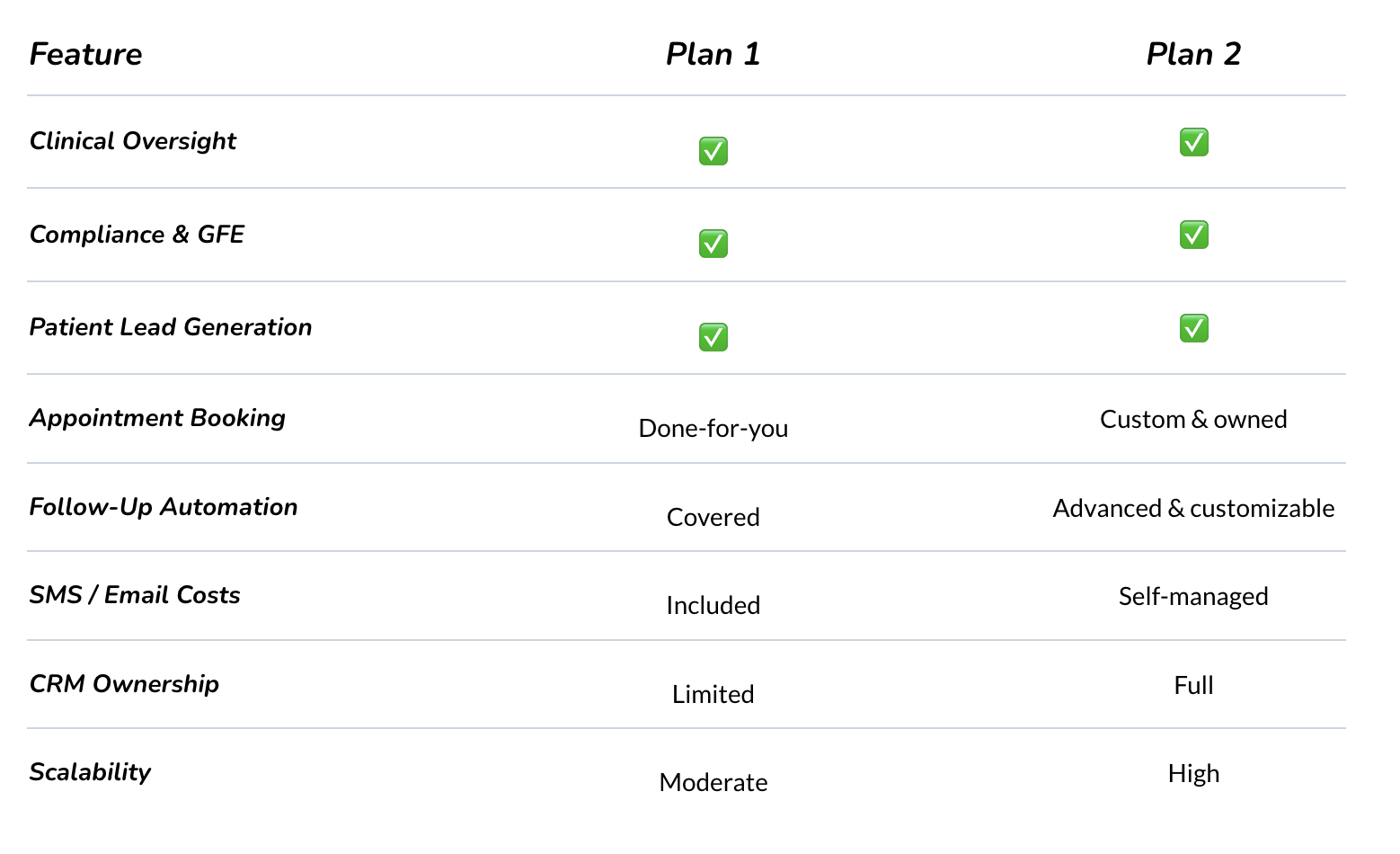Click Plan 2 Patient Lead Generation checkmark
Screen dimensions: 1400x854
pos(1193,328)
